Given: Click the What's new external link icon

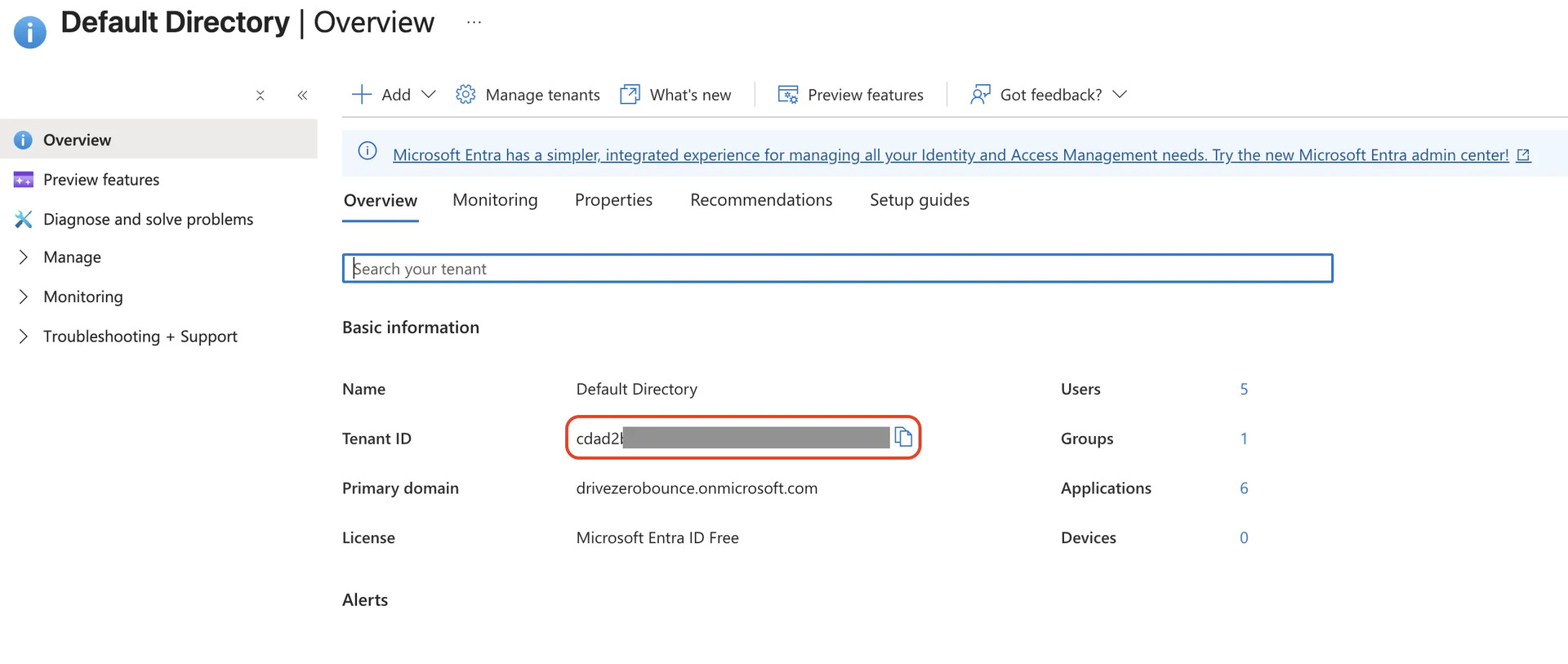Looking at the screenshot, I should (x=630, y=95).
